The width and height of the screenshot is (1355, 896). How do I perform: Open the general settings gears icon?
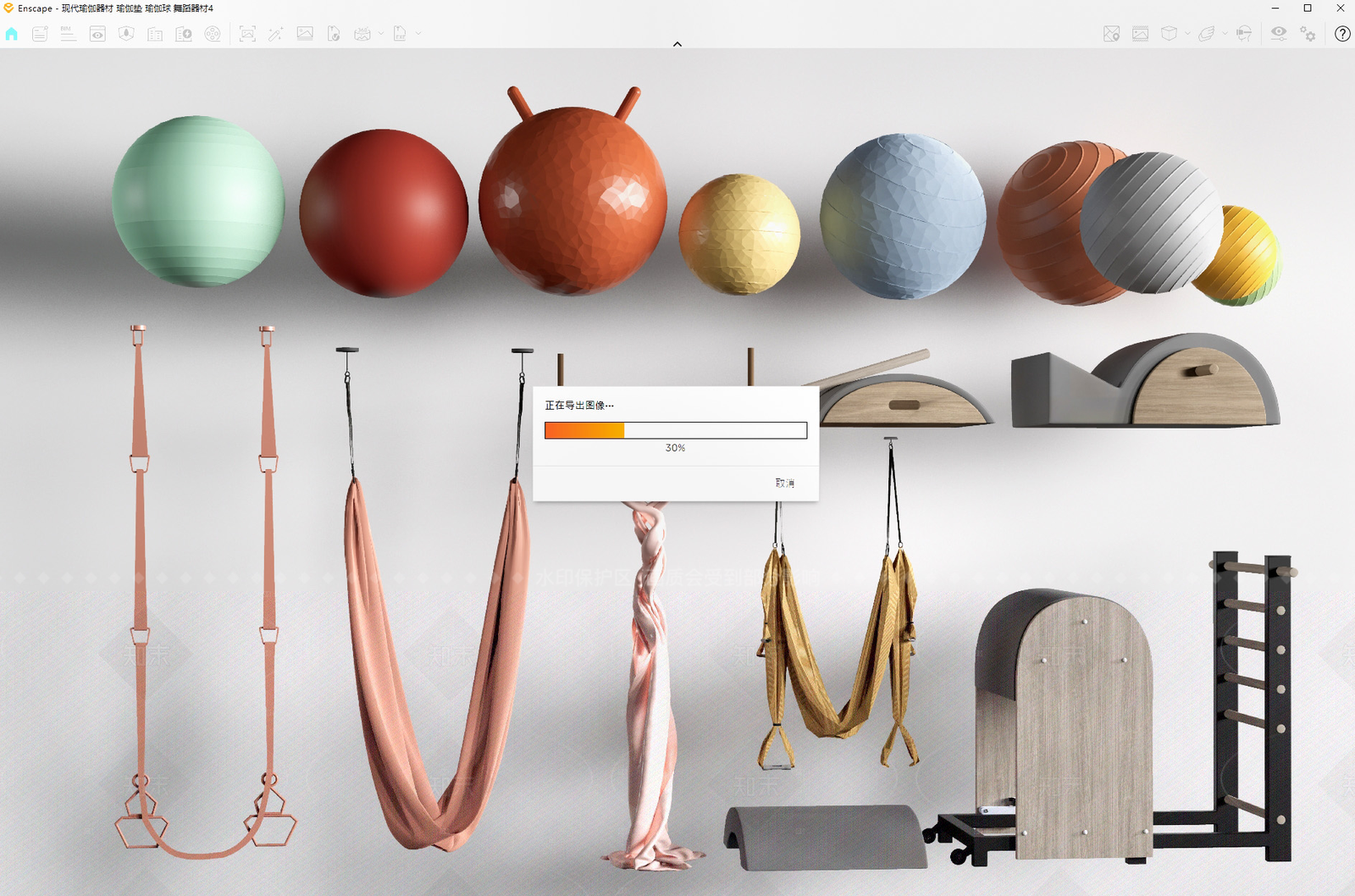pos(1308,34)
